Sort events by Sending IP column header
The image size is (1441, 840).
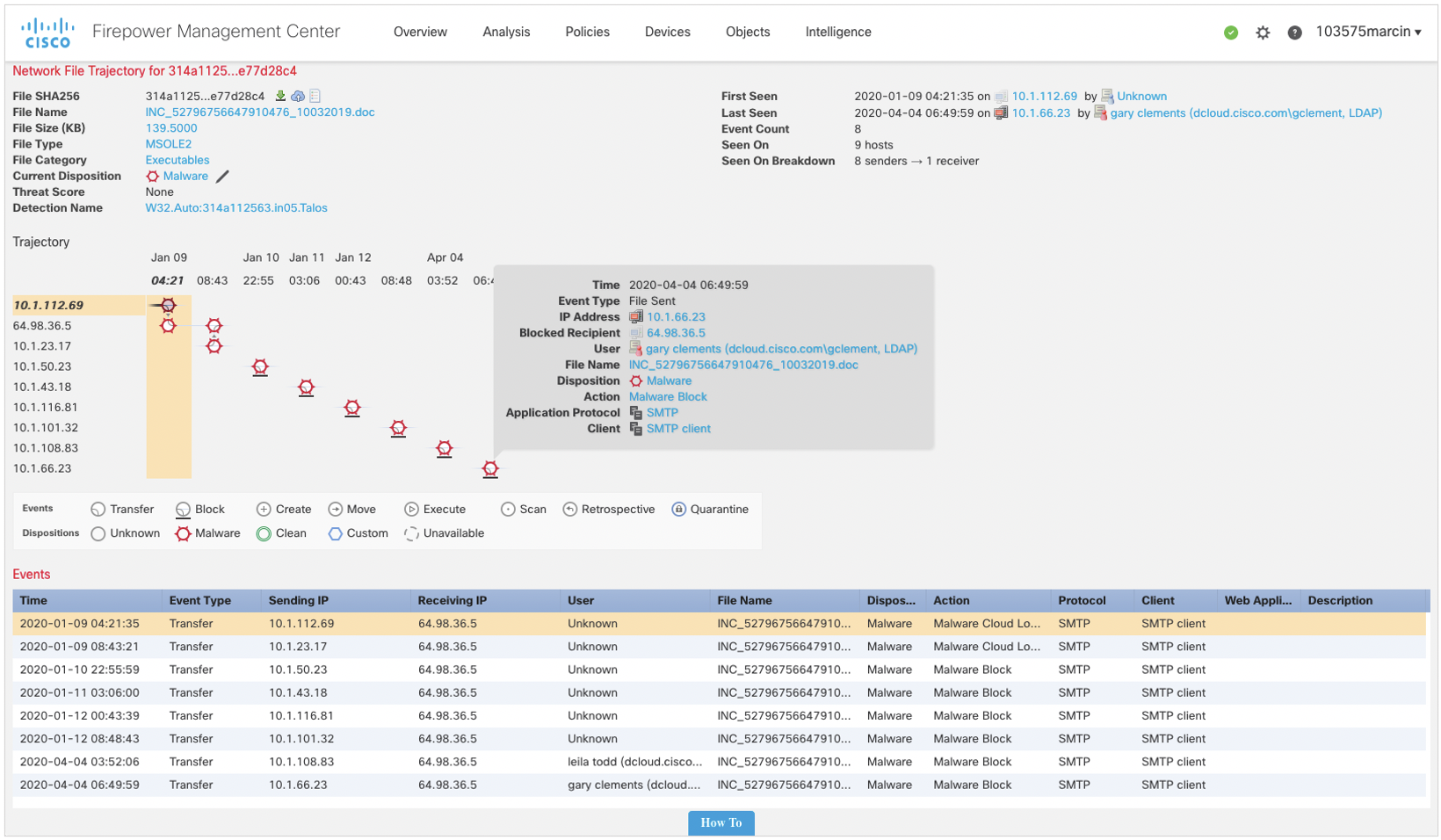click(336, 601)
